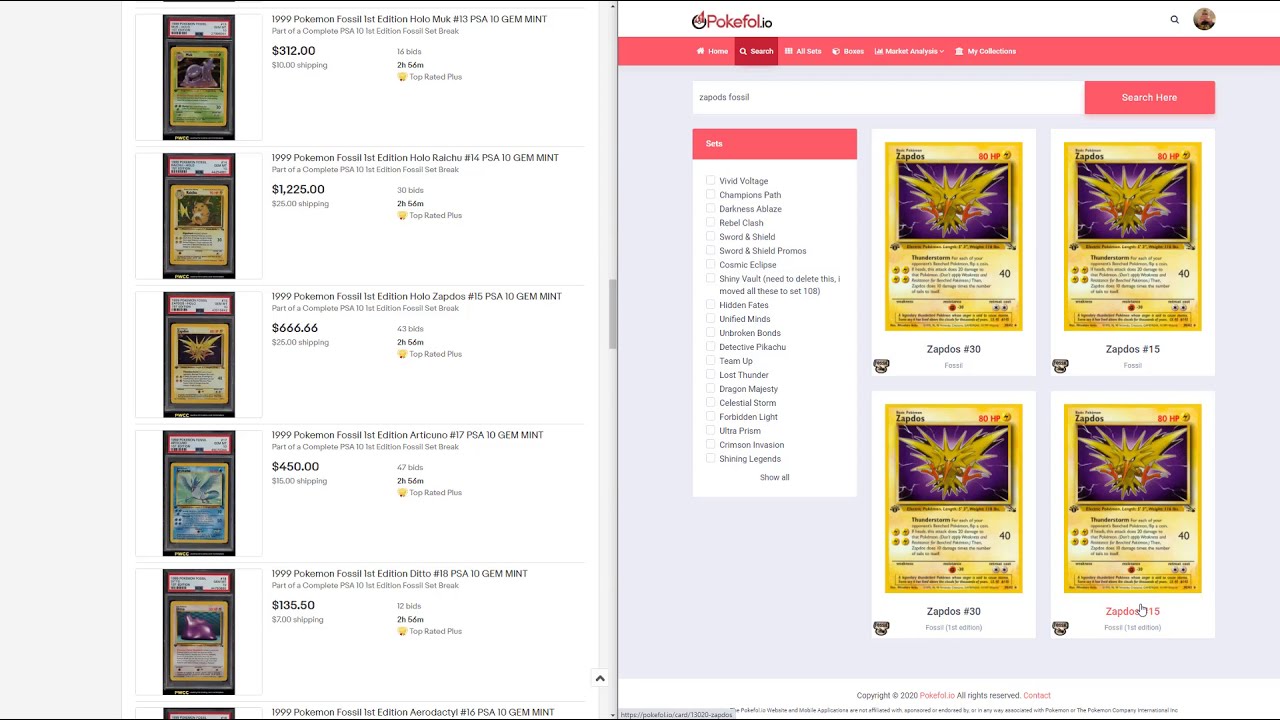The width and height of the screenshot is (1280, 720).
Task: Click the $666.66 Zapdos price
Action: pyautogui.click(x=295, y=328)
